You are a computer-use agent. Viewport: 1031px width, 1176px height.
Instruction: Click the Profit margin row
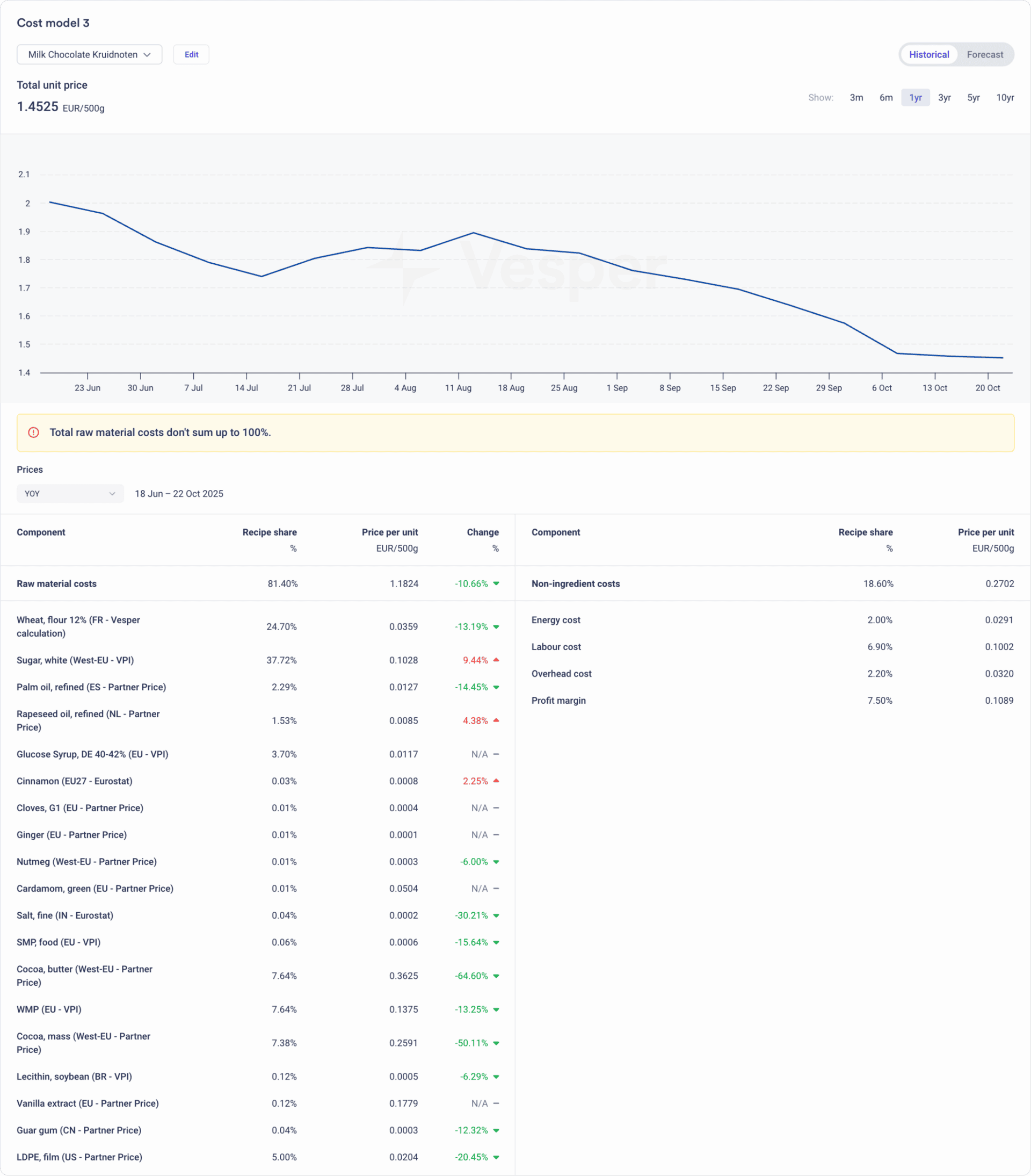point(558,700)
